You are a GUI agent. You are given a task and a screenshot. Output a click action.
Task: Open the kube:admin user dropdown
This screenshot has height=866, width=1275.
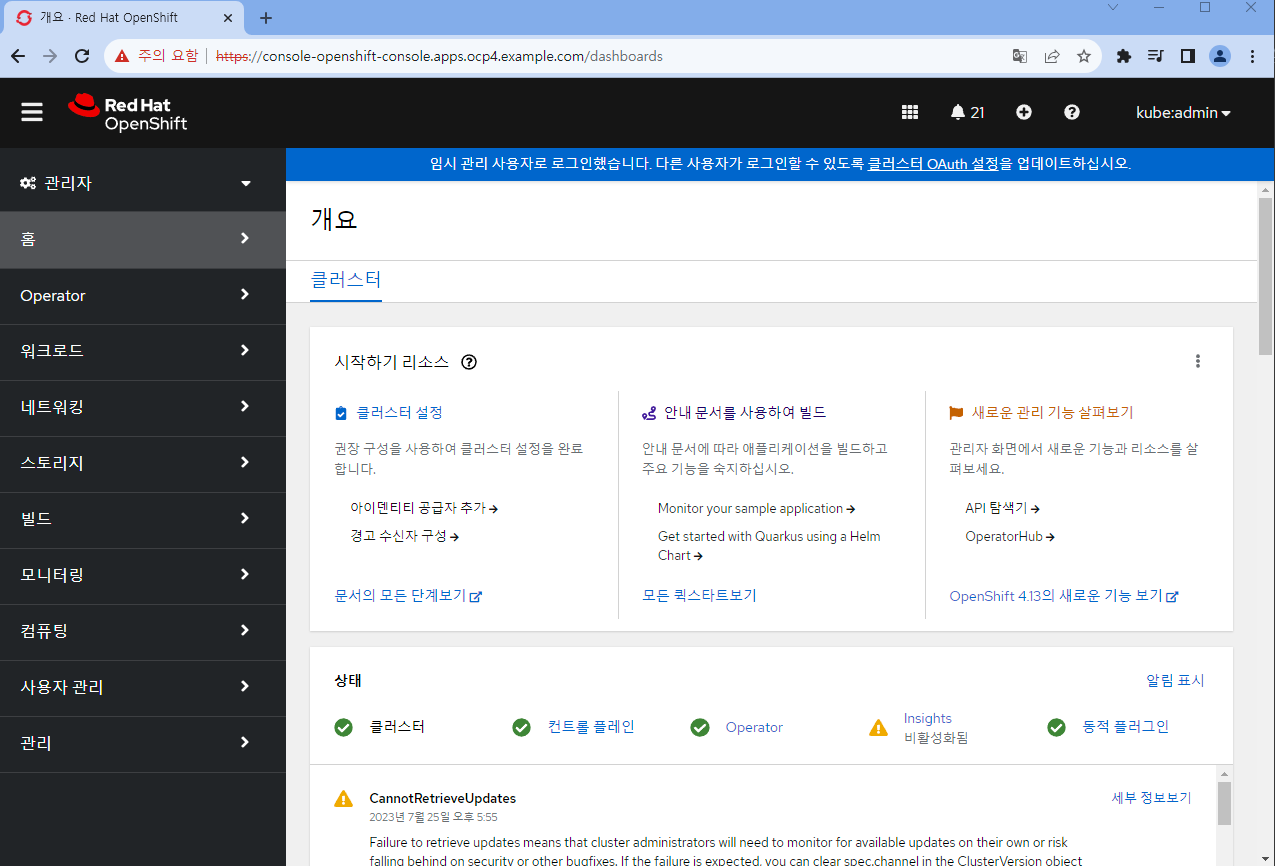[1183, 113]
